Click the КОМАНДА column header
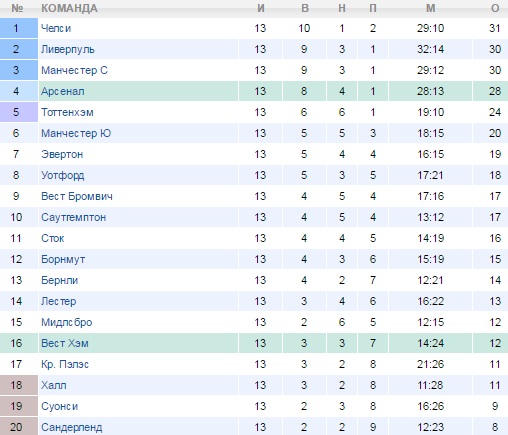This screenshot has width=508, height=435. [x=69, y=8]
